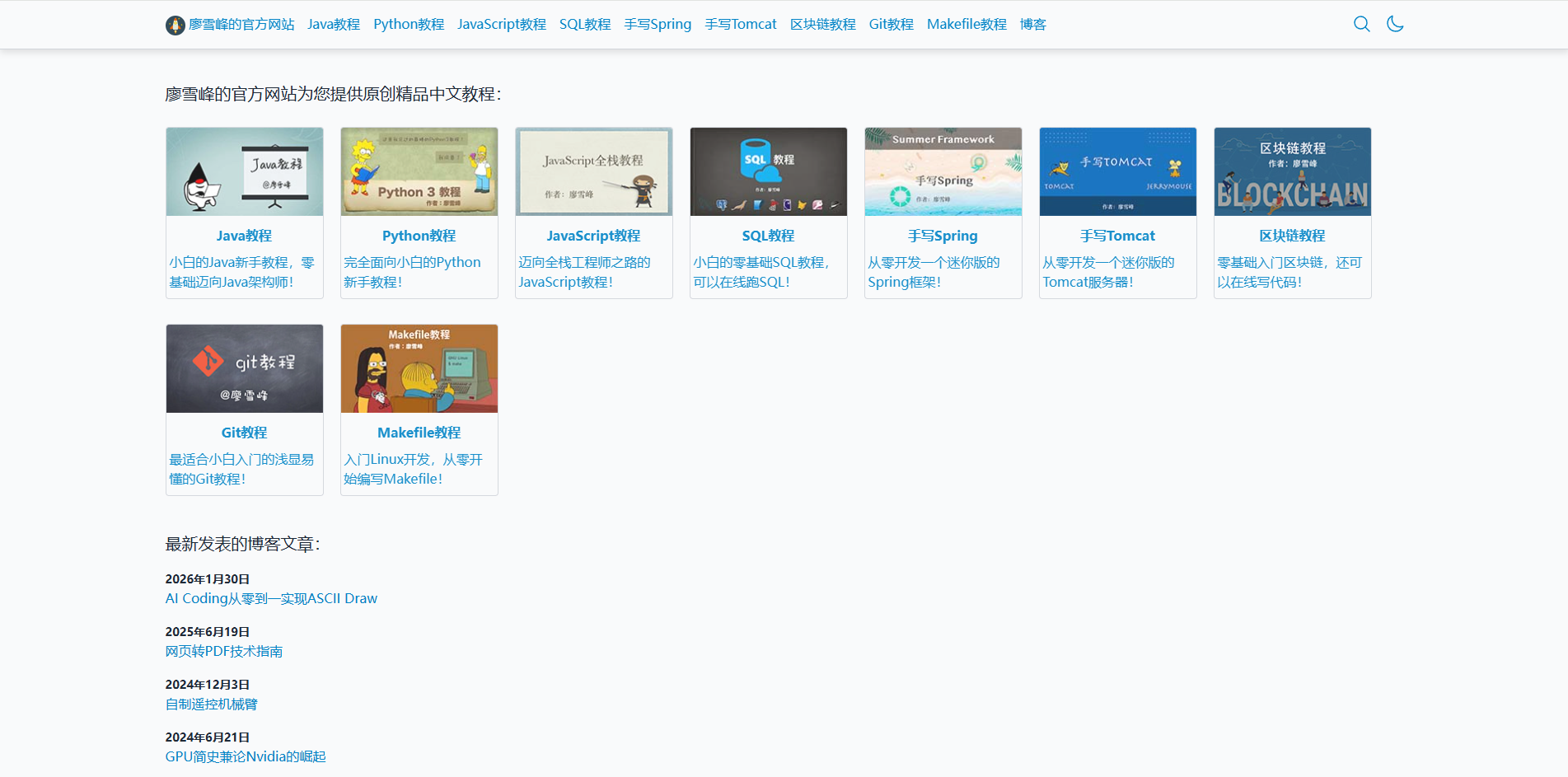The image size is (1568, 777).
Task: Open the Makefile教程 cover image
Action: (419, 368)
